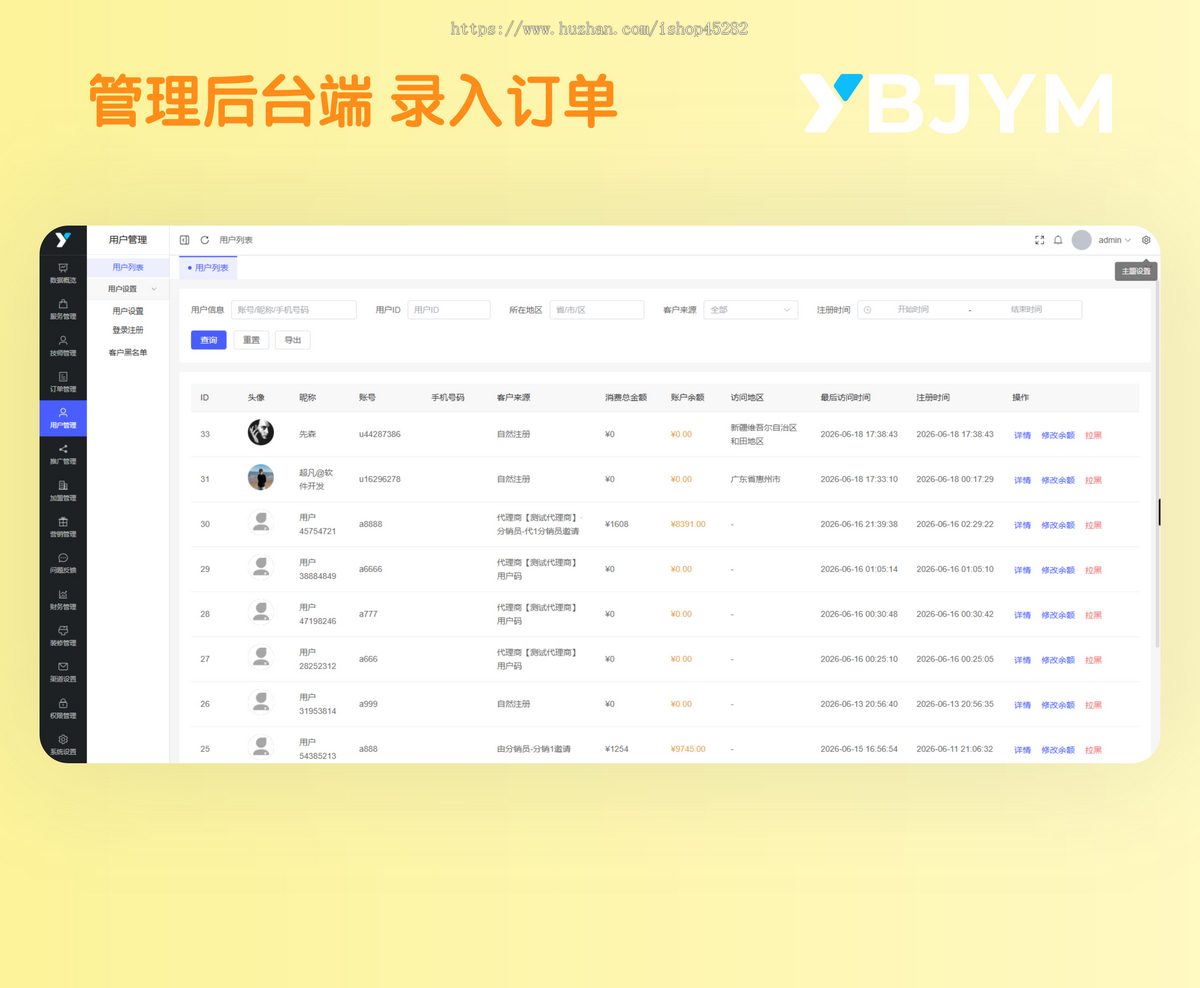Click region text 广东省惠州市
Screen dimensions: 1200x988
[756, 479]
